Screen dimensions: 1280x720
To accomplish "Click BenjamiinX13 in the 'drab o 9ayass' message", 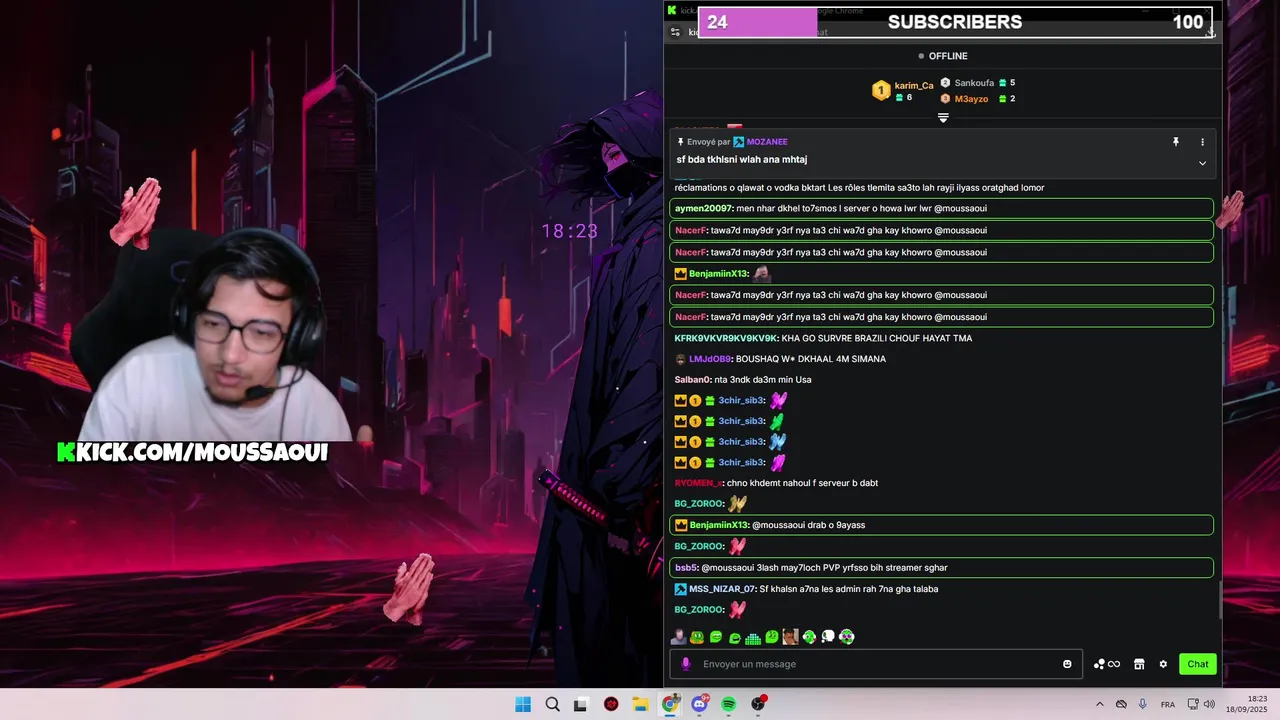I will (718, 525).
